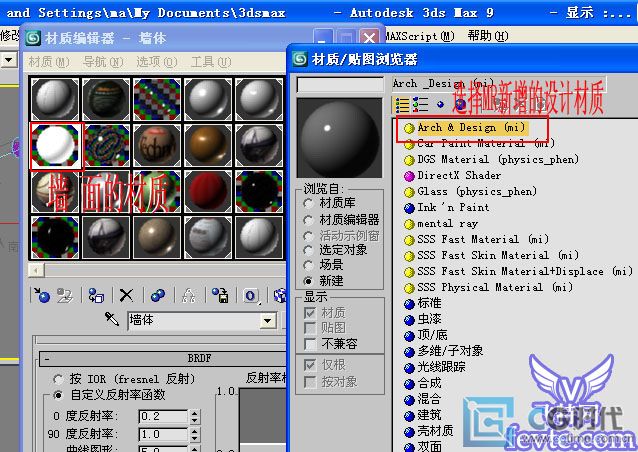Choose 多维/子对象 material

click(450, 351)
